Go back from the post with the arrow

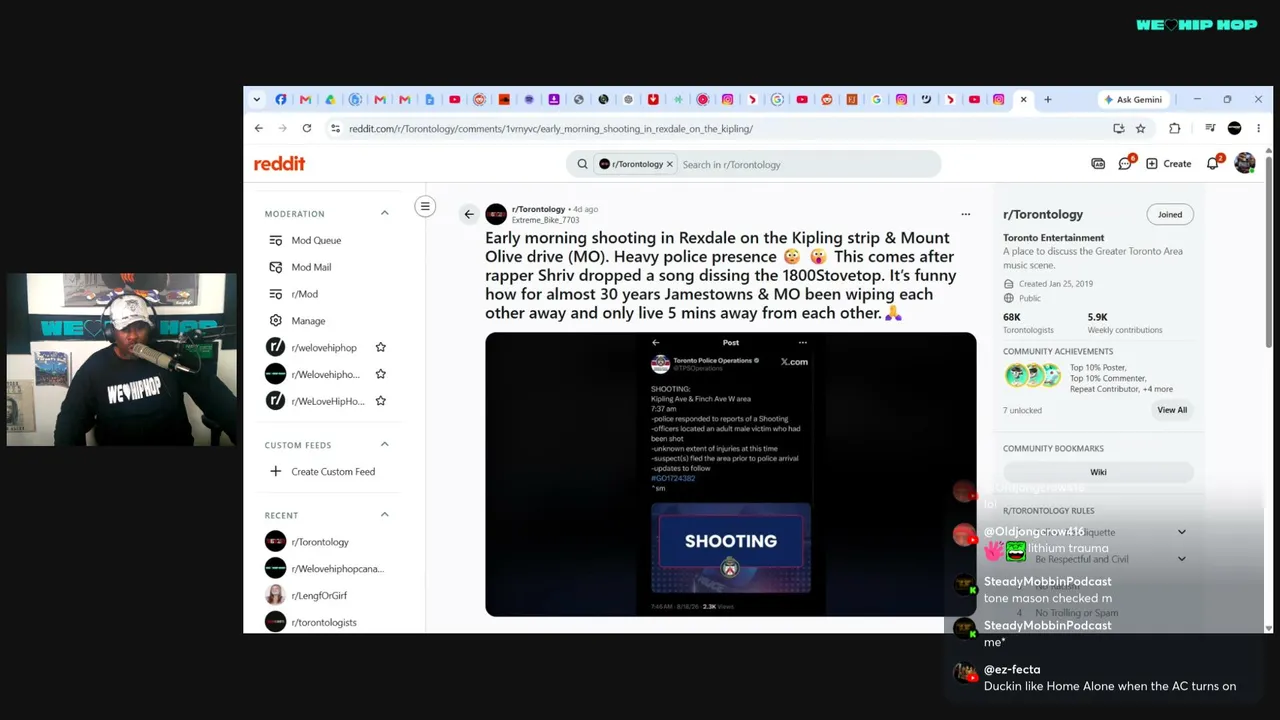coord(469,214)
